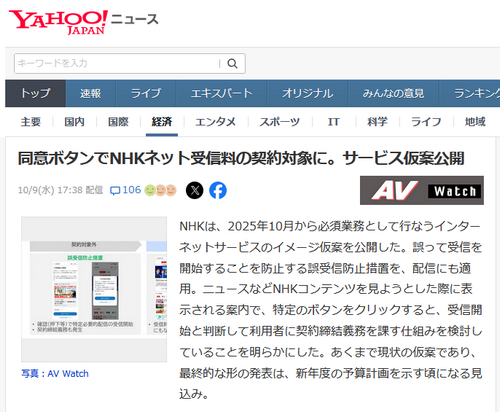Go to the 地域 category
The height and width of the screenshot is (412, 500).
(475, 122)
